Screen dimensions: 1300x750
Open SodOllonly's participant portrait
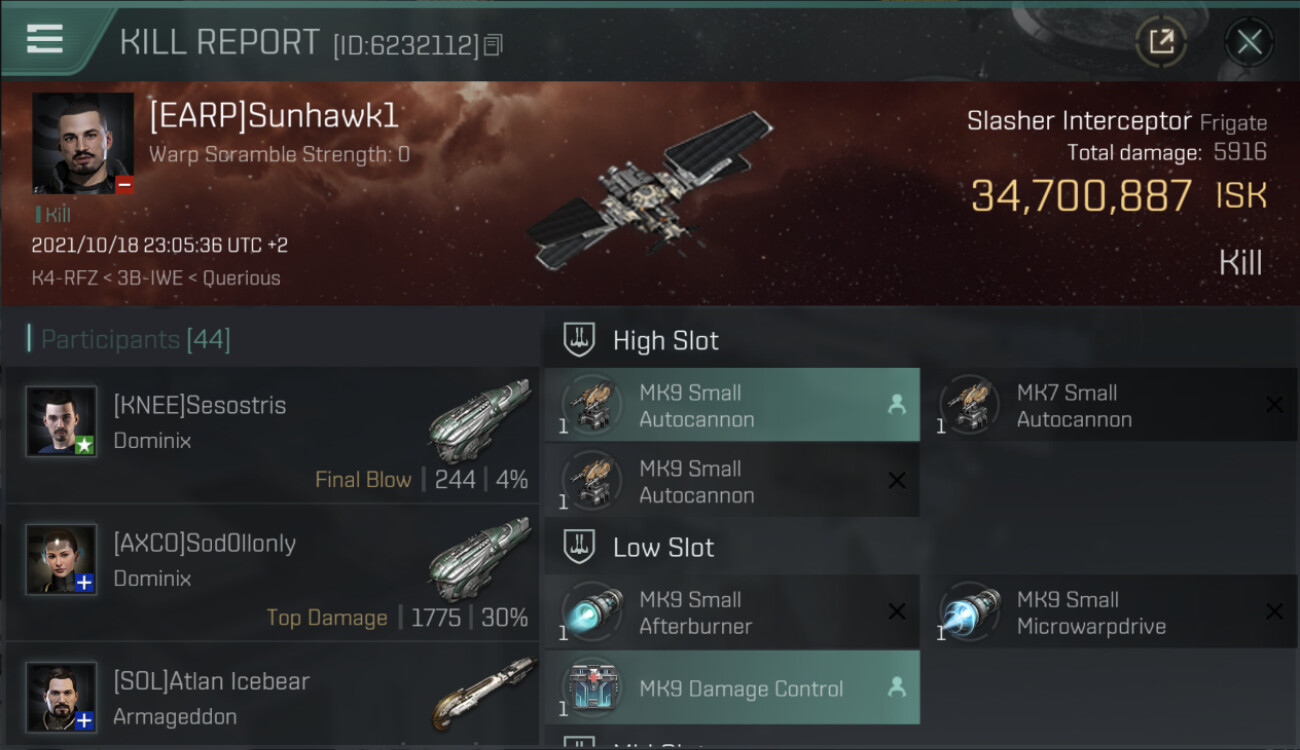point(62,559)
